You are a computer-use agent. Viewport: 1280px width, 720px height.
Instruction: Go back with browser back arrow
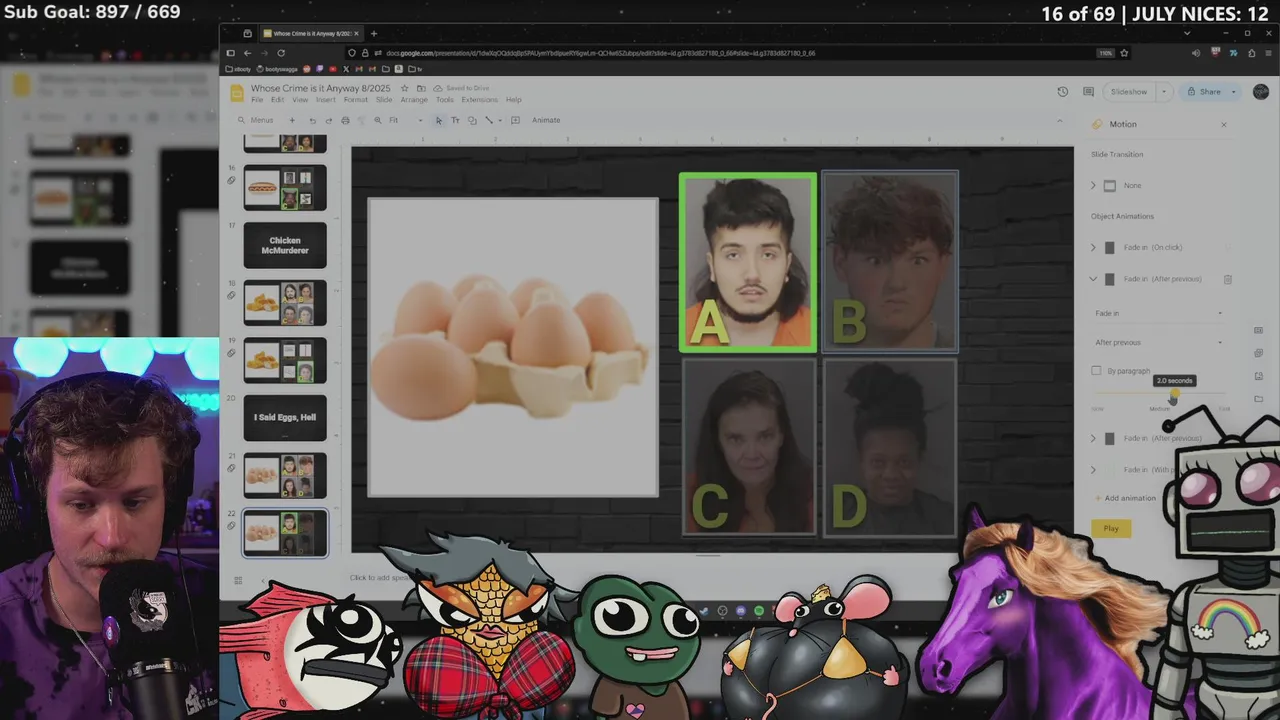click(247, 53)
